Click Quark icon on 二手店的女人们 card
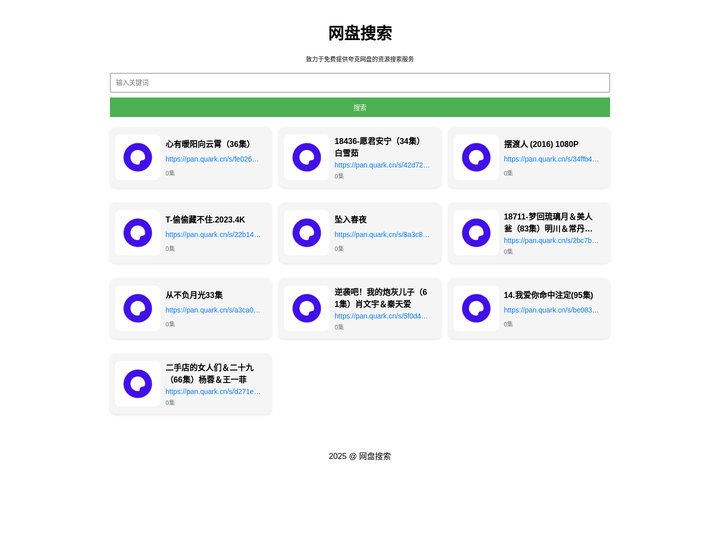The image size is (720, 540). click(138, 383)
